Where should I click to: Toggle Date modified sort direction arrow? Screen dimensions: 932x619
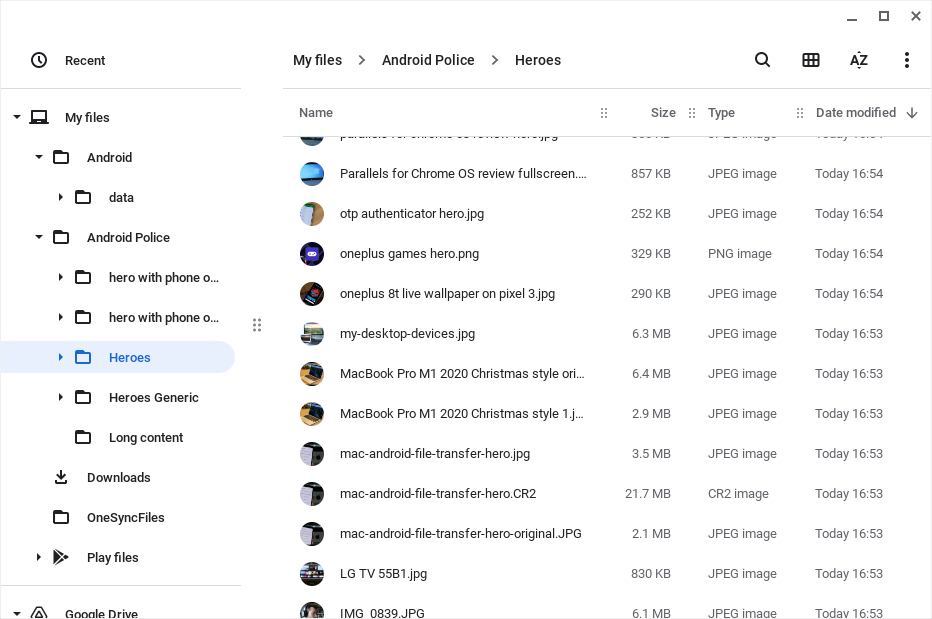point(911,113)
